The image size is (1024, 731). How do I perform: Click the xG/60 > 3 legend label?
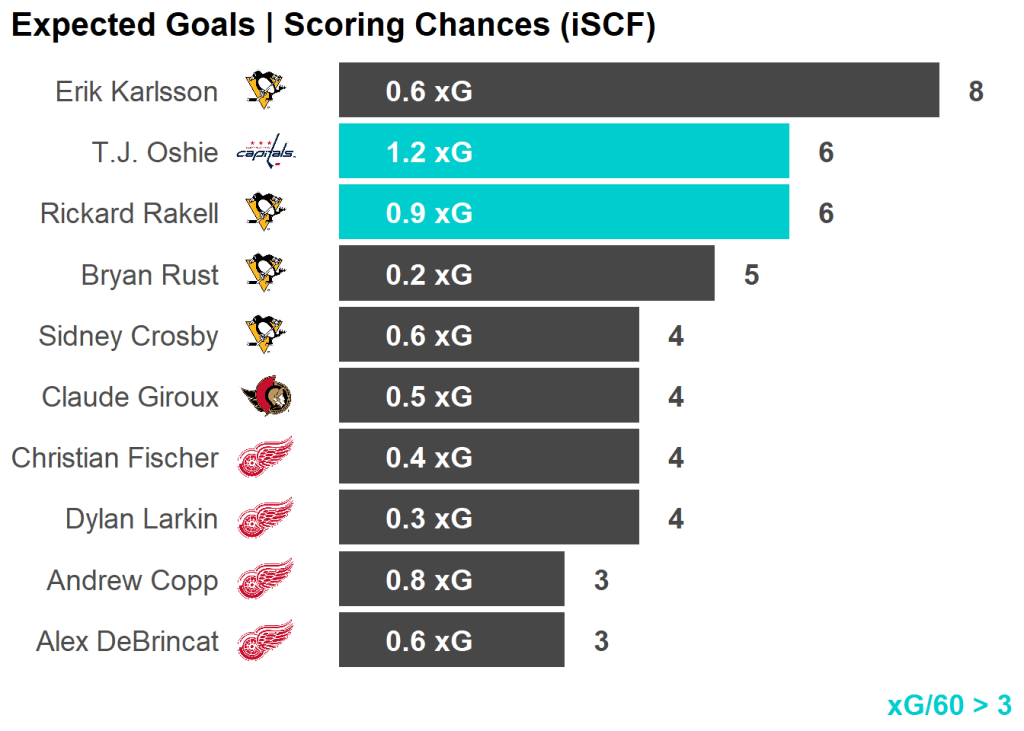[949, 705]
